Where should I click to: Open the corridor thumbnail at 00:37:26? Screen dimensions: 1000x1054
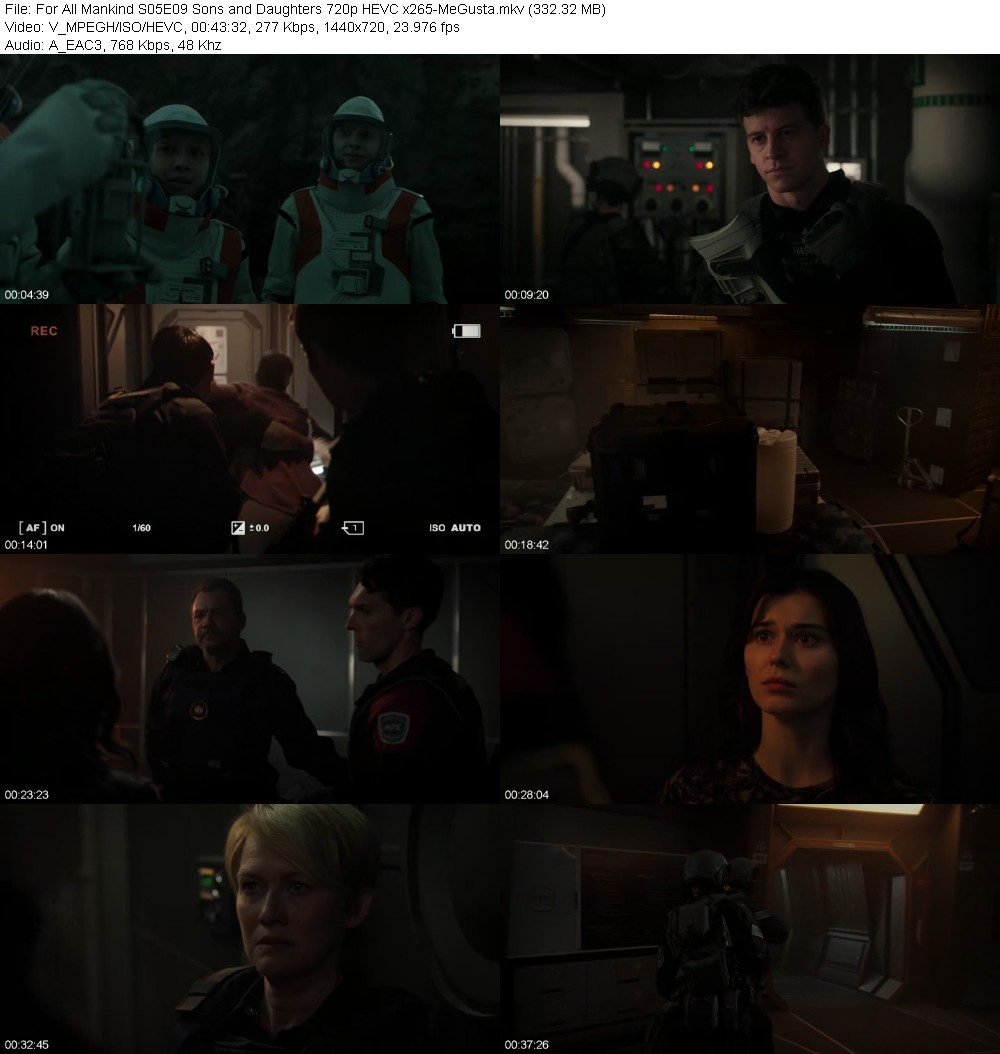click(x=750, y=929)
